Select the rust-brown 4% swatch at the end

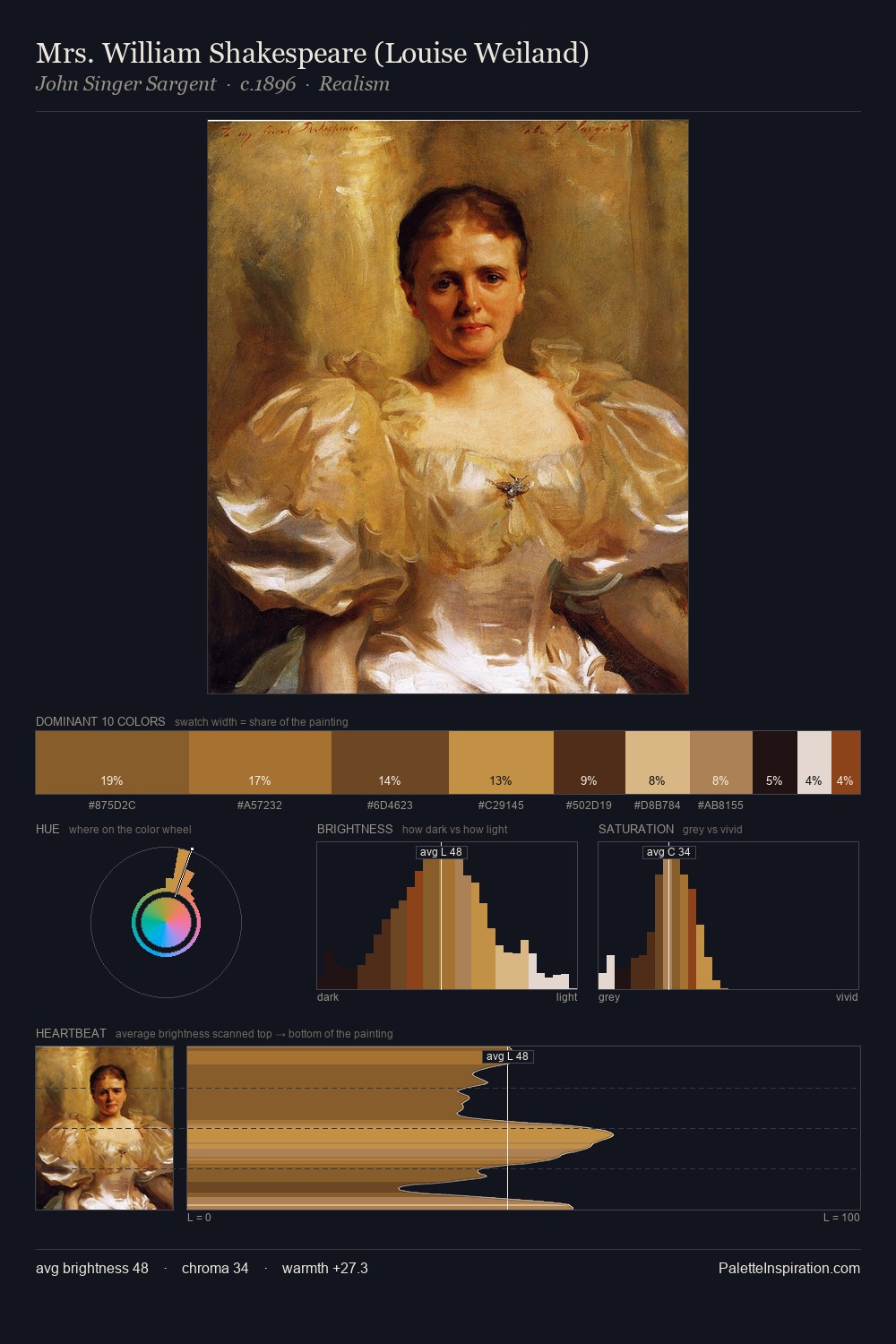click(845, 762)
